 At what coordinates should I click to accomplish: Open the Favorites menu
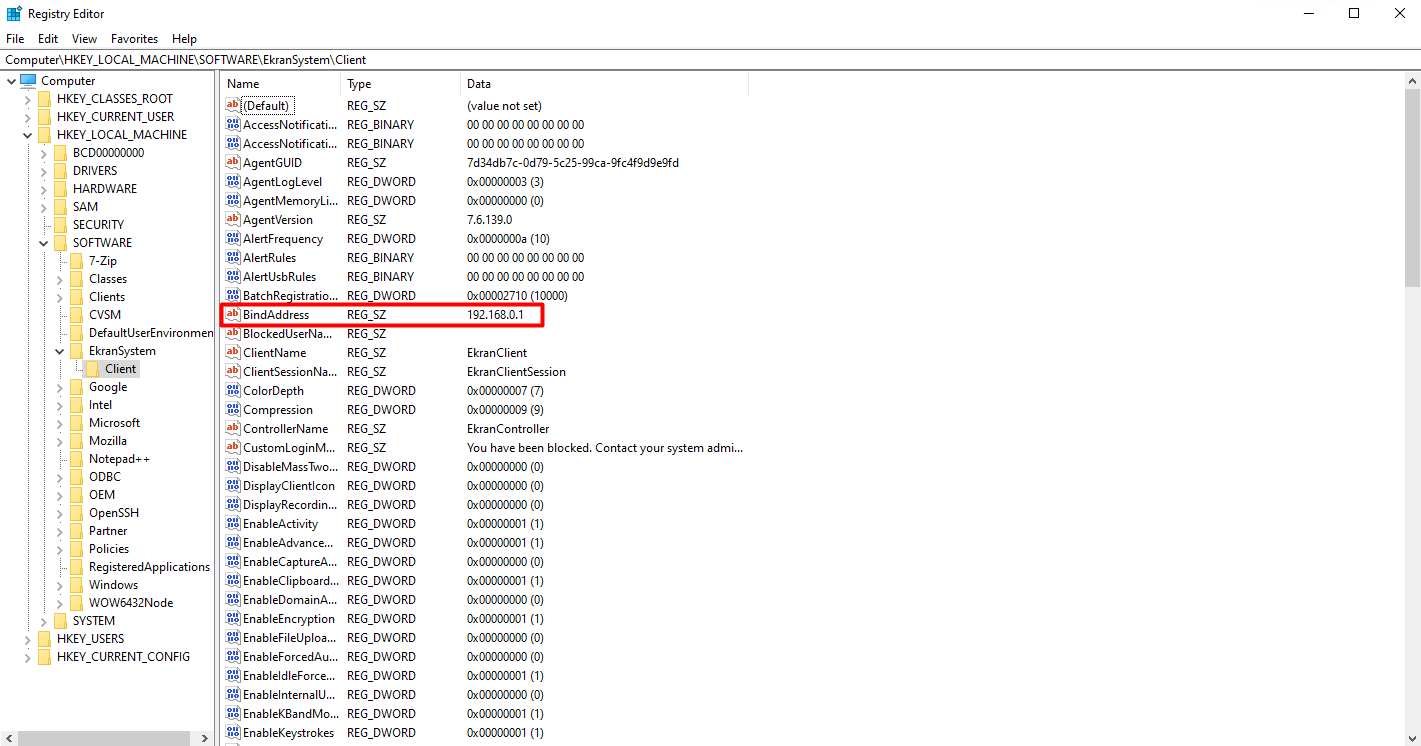click(134, 38)
